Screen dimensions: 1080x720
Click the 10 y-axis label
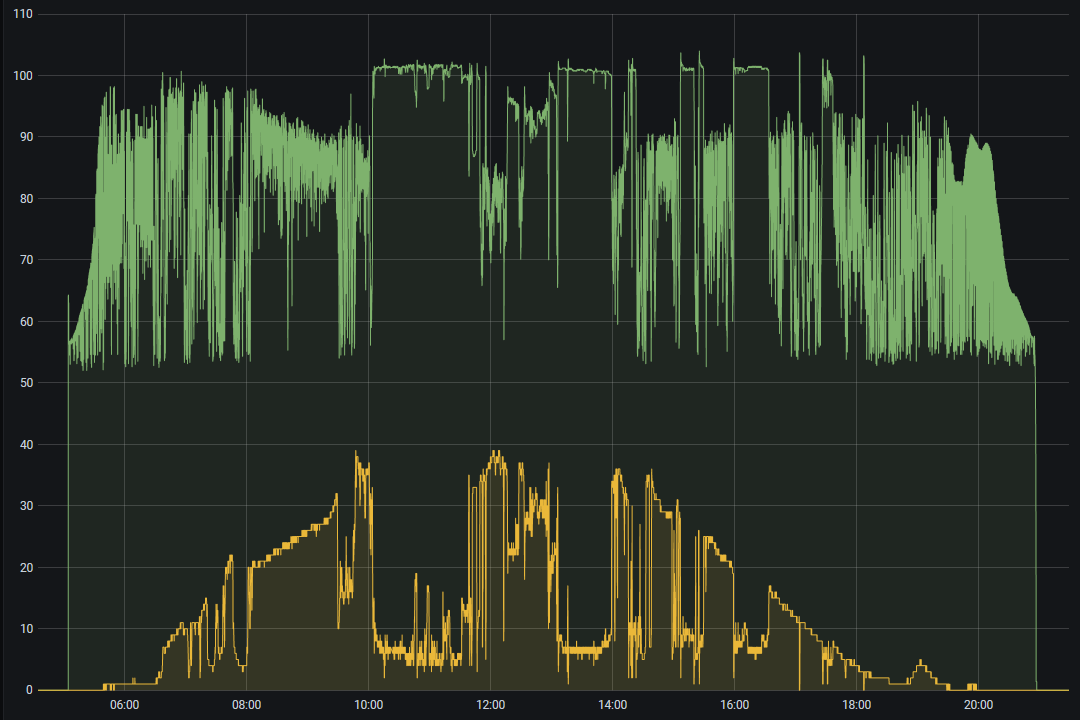26,628
